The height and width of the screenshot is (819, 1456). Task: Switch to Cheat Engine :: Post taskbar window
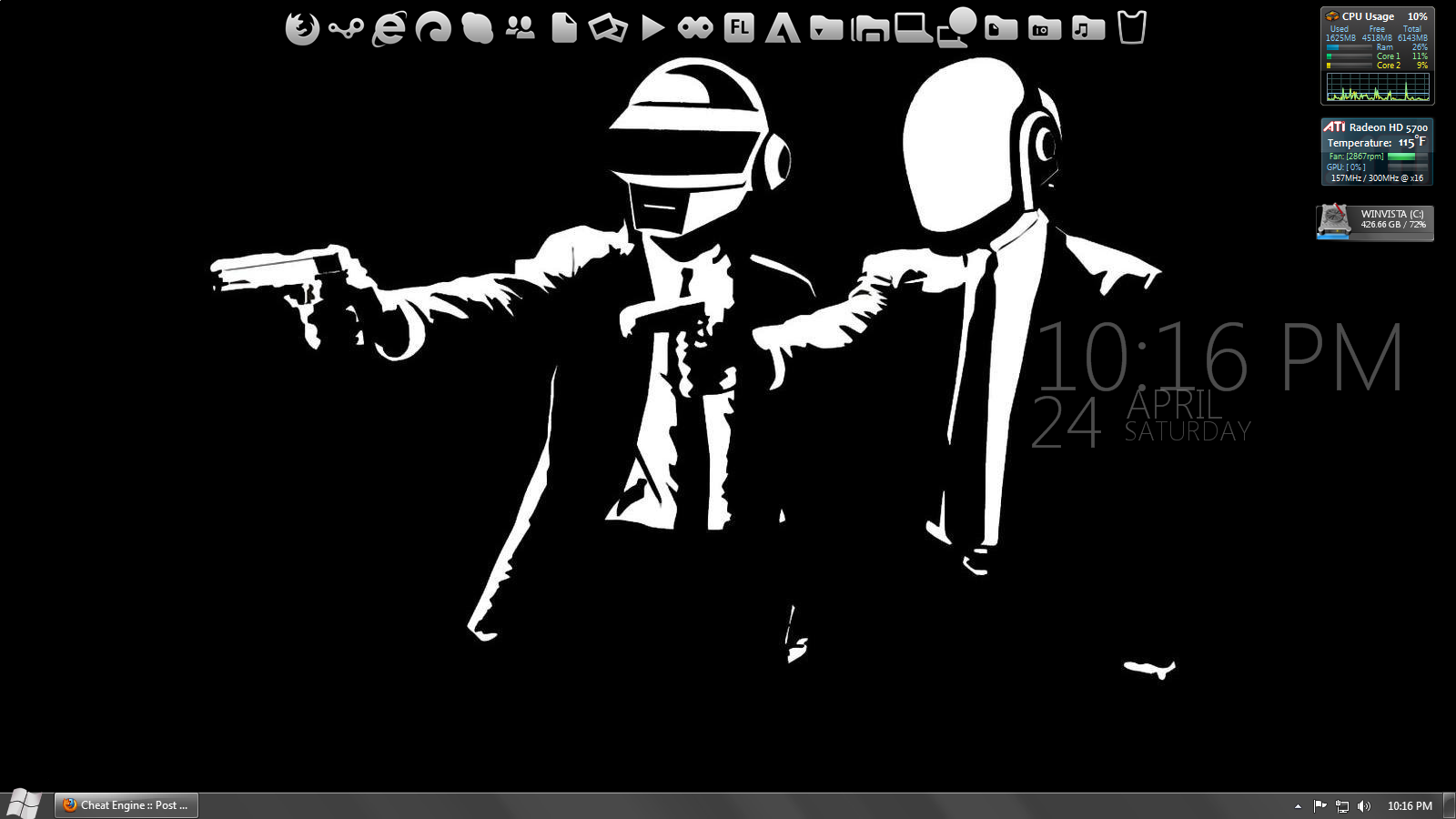[x=126, y=805]
